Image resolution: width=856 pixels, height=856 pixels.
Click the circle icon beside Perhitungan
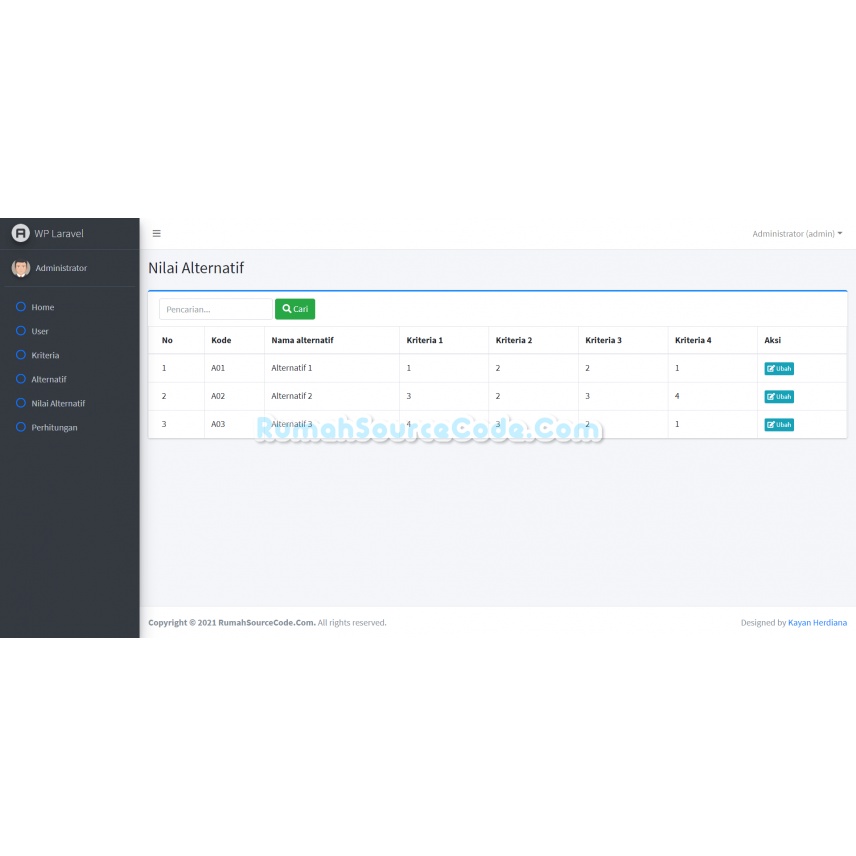click(x=21, y=426)
